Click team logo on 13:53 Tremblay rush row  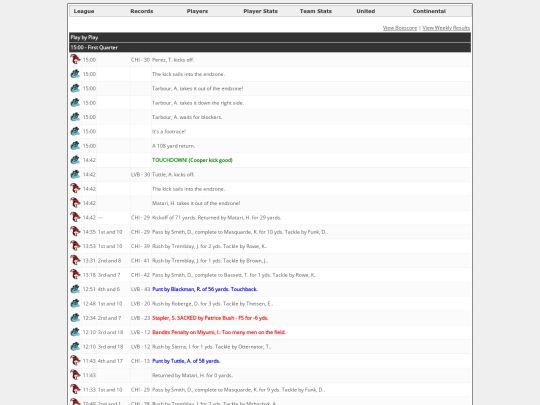[x=75, y=246]
